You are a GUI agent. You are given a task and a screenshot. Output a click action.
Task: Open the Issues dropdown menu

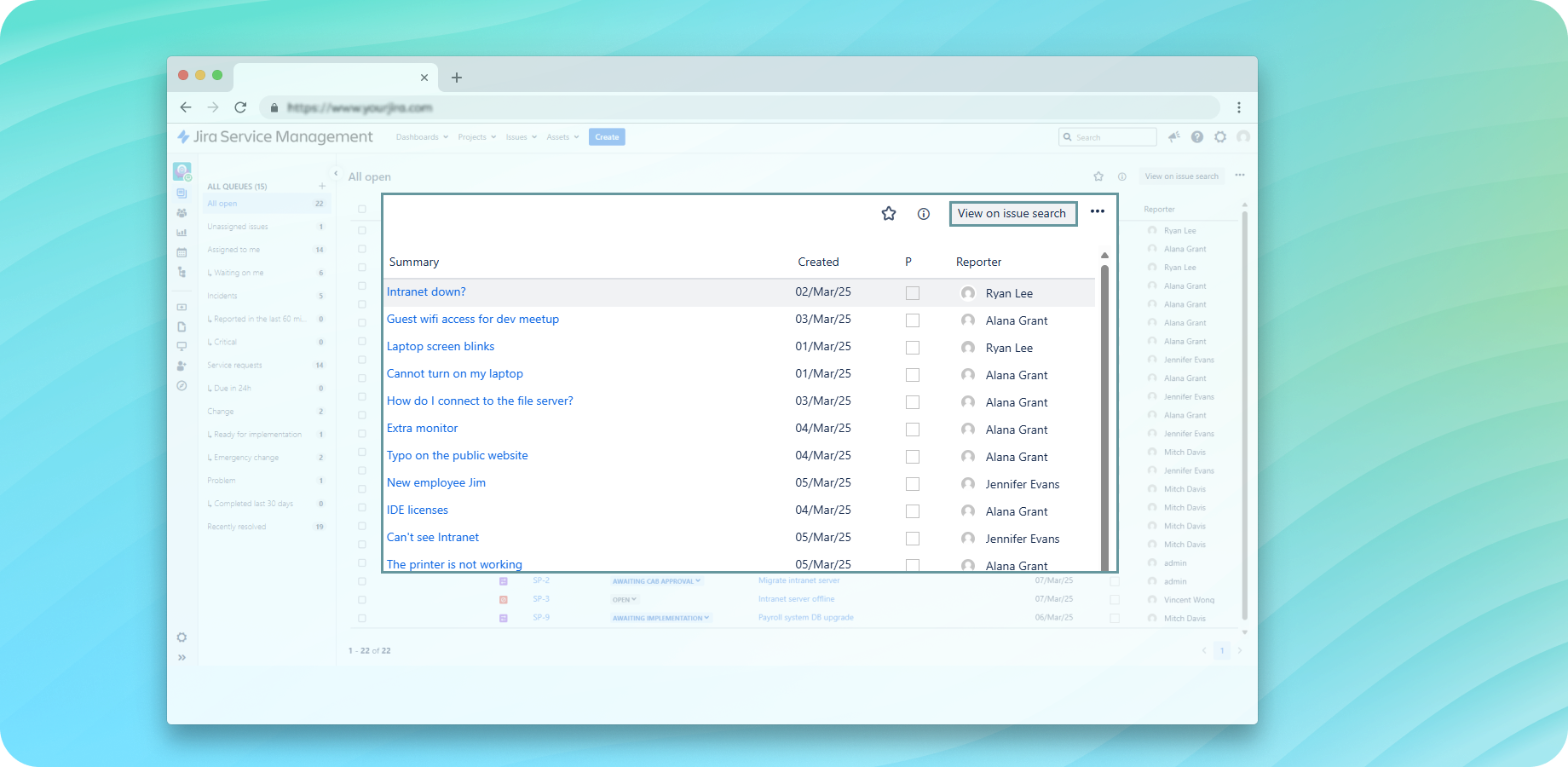(x=521, y=137)
